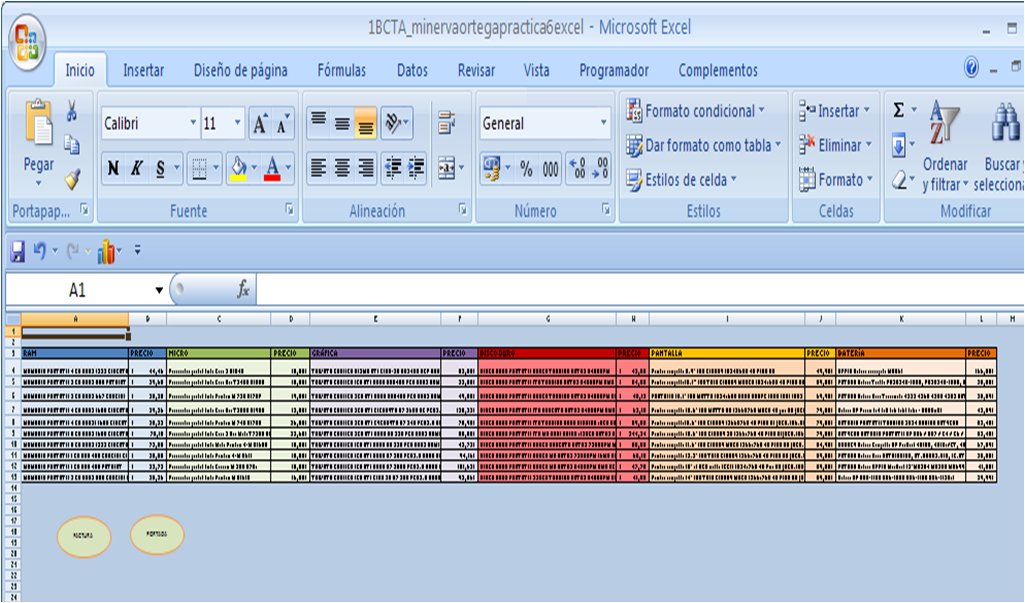This screenshot has height=603, width=1025.
Task: Click Insertar cells button
Action: tap(834, 111)
